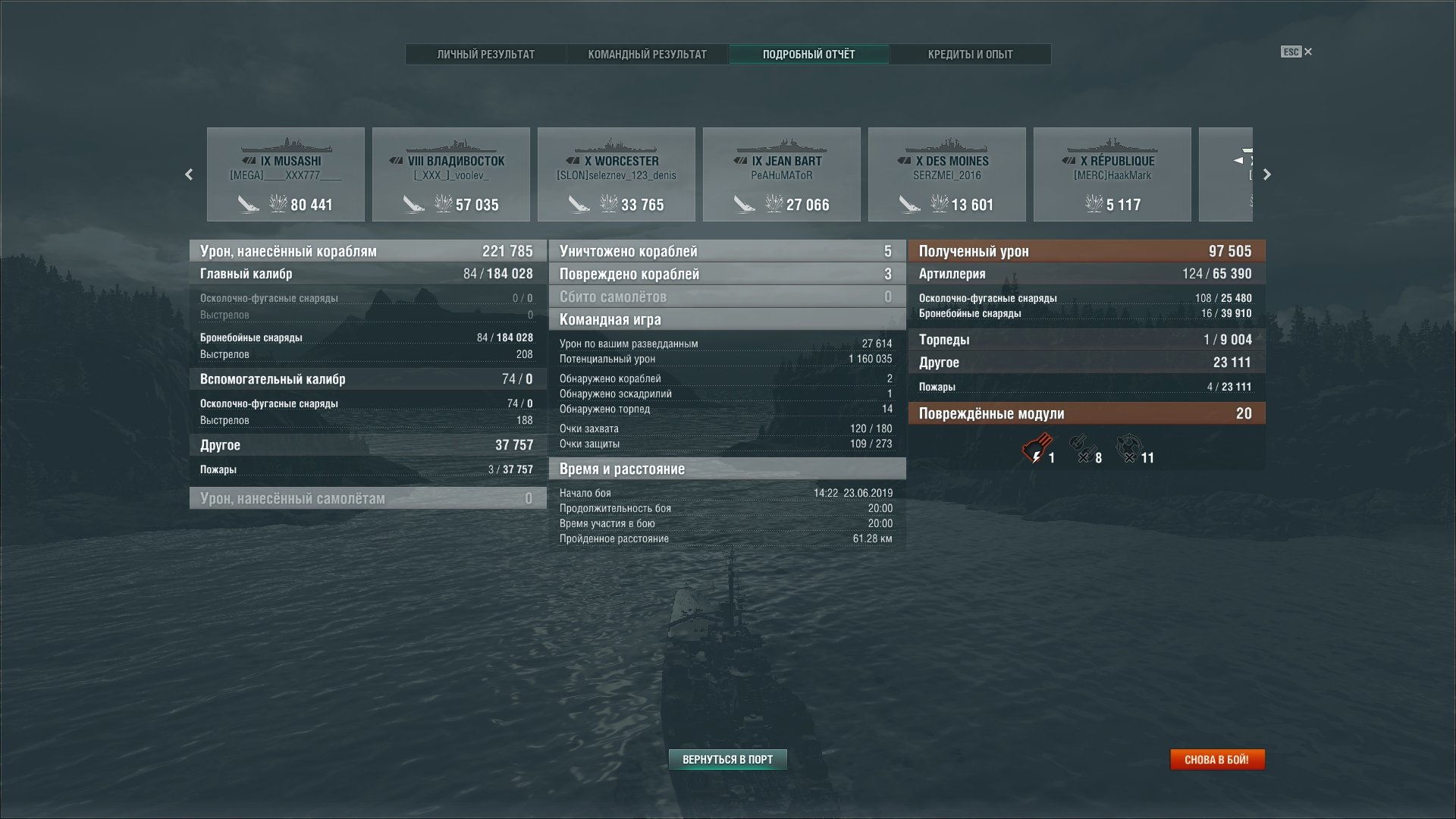Click the Вернуться в порт button
Viewport: 1456px width, 819px height.
727,759
